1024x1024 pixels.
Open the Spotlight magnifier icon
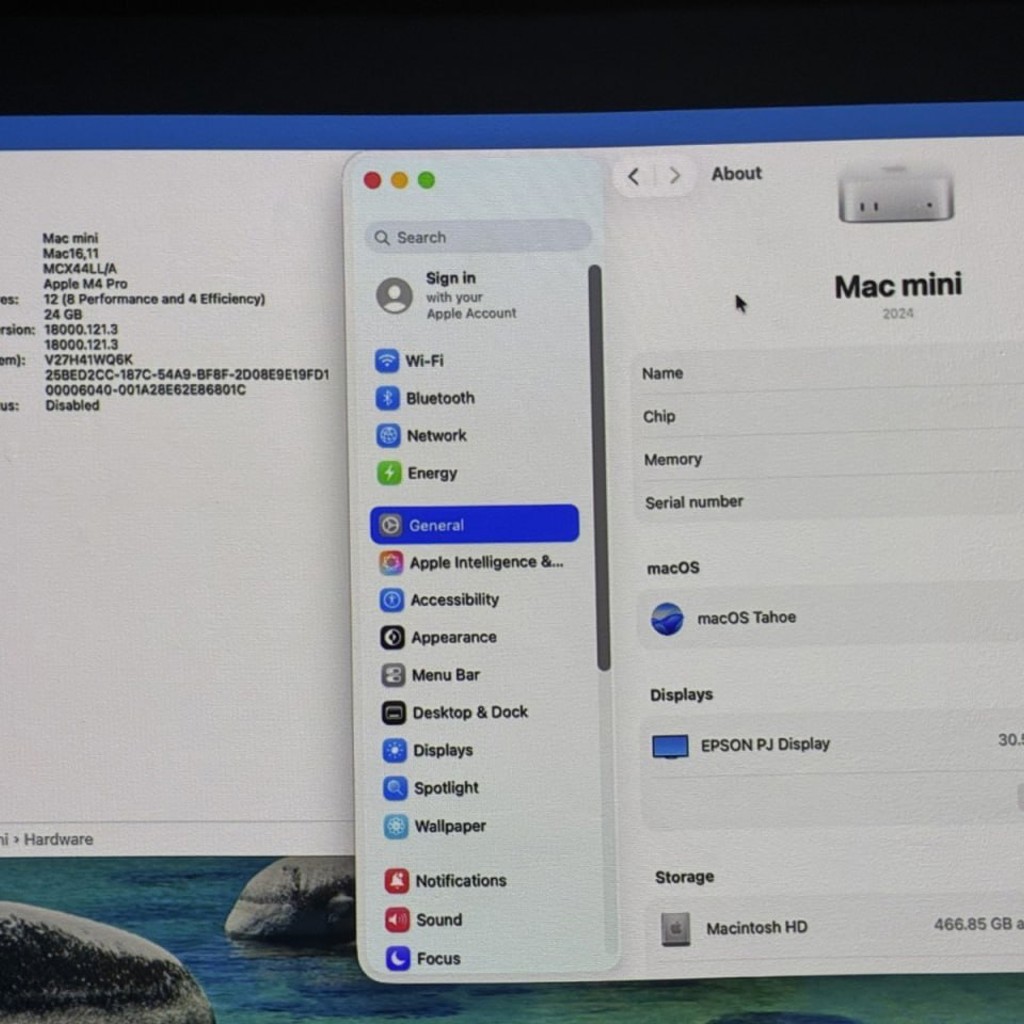coord(395,788)
